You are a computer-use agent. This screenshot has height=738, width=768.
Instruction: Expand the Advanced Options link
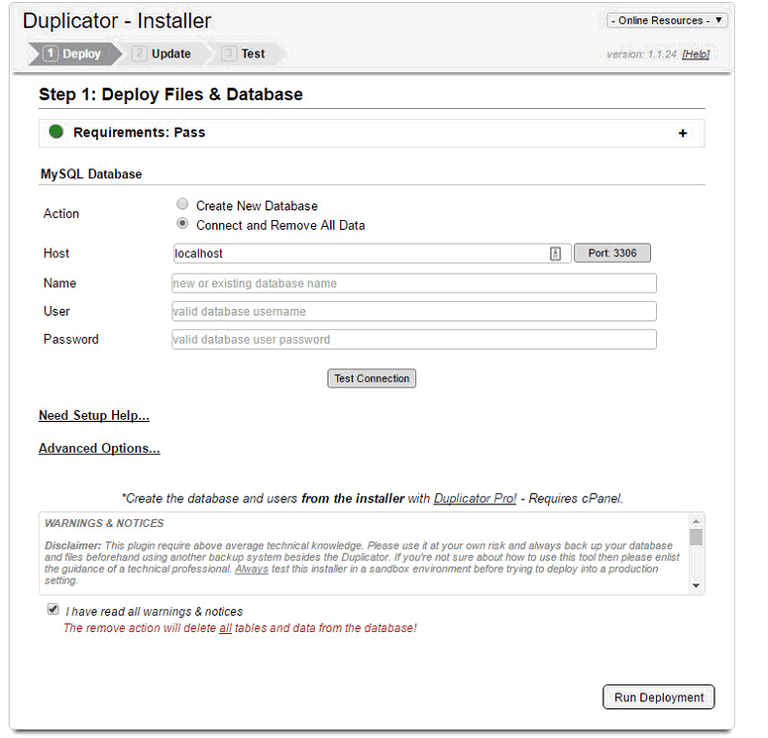click(x=99, y=449)
